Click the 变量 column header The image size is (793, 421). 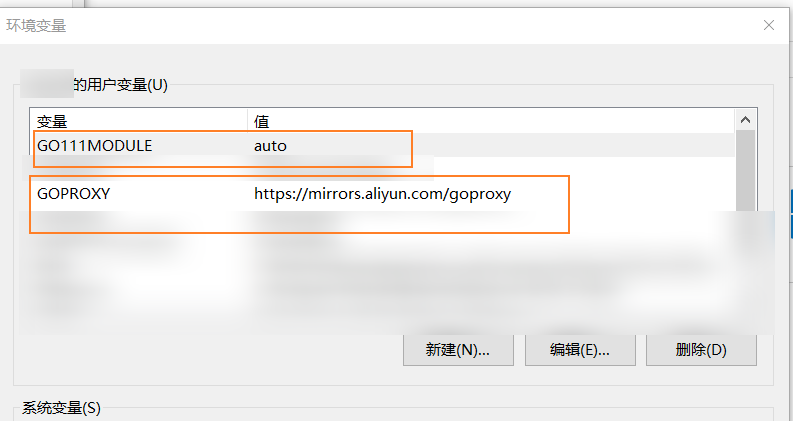point(139,121)
